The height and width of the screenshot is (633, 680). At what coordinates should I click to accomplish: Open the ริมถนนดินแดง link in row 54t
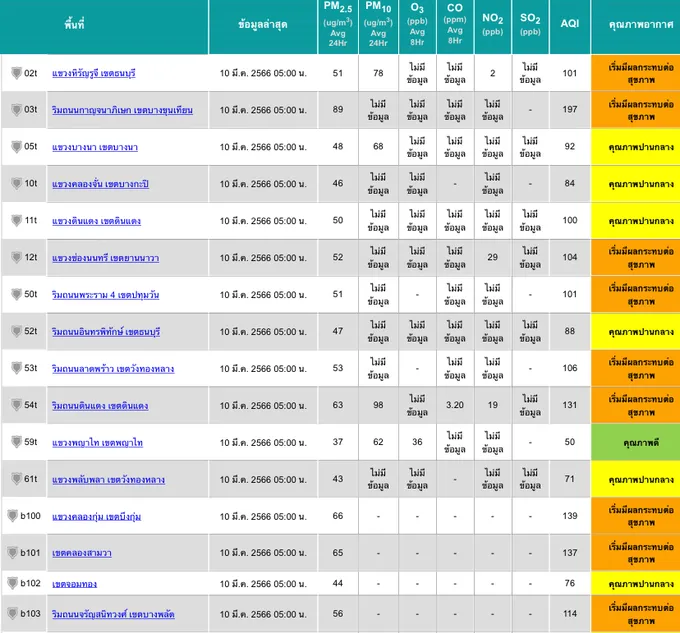(x=100, y=405)
